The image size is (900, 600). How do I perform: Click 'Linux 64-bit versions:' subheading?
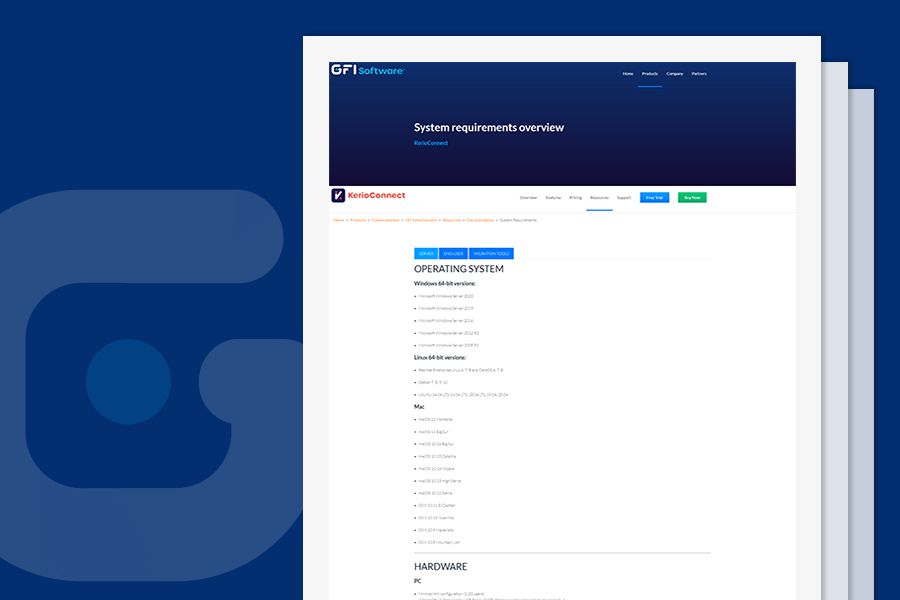(440, 357)
